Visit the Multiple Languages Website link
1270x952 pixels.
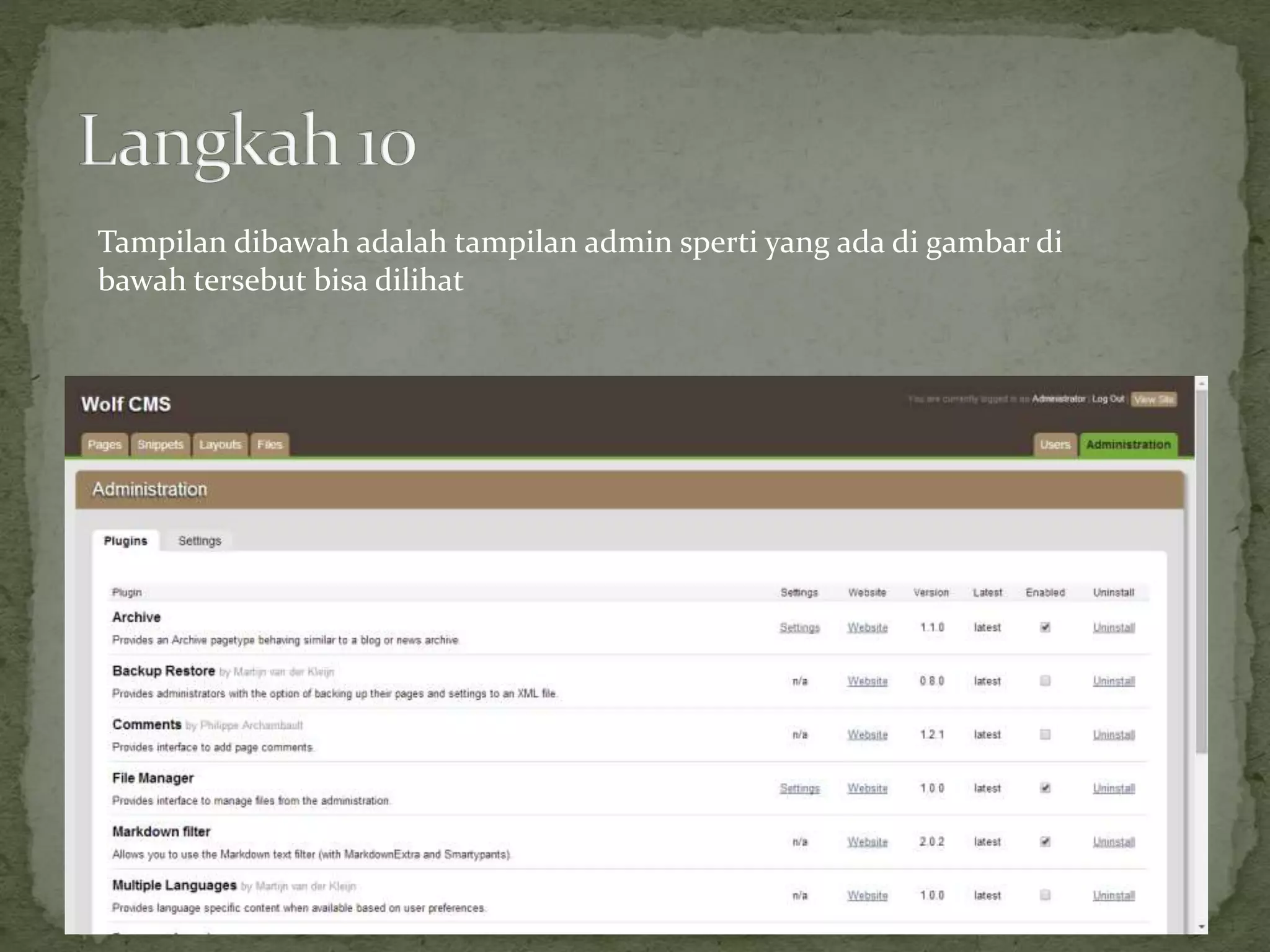point(868,895)
